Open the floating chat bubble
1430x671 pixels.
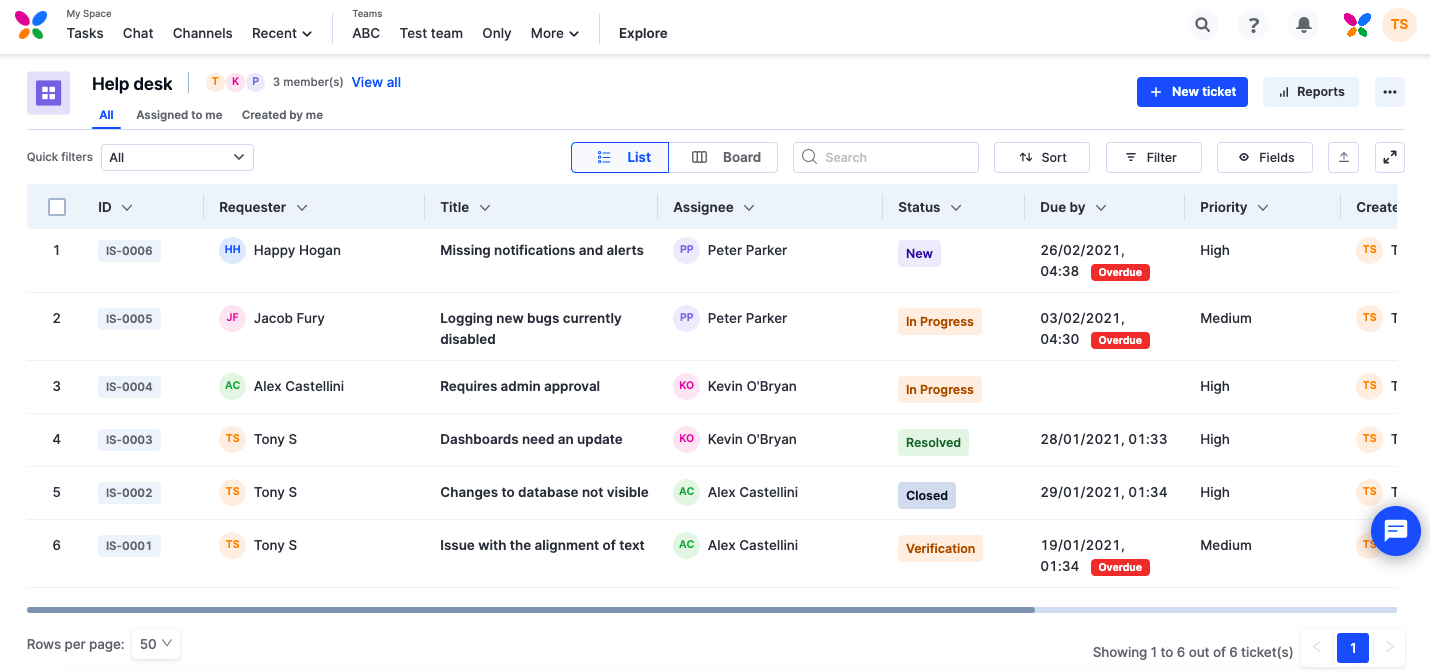pos(1396,531)
